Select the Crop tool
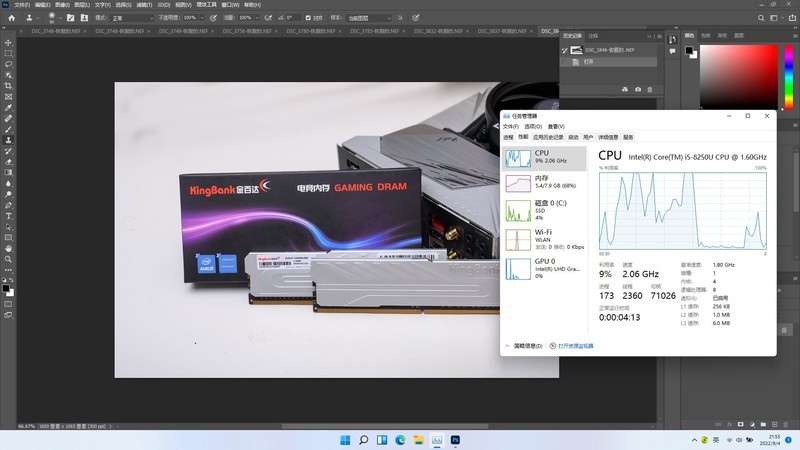Image resolution: width=800 pixels, height=450 pixels. 9,85
